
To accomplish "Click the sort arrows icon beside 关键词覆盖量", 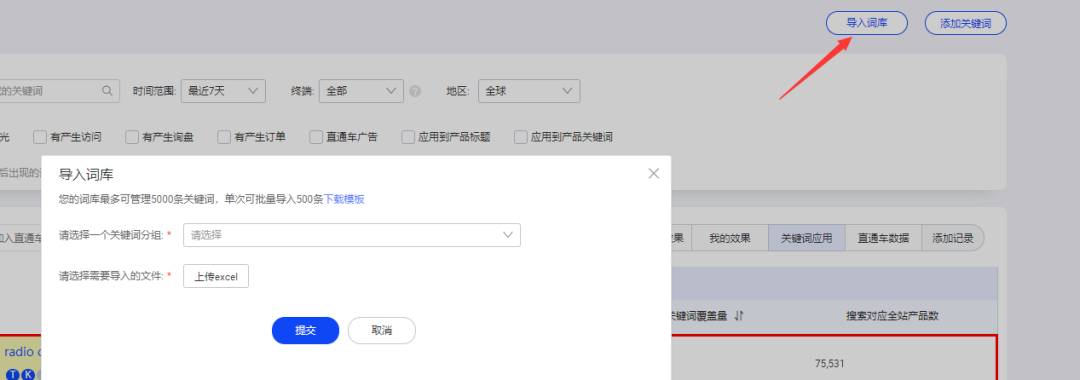I will click(738, 316).
